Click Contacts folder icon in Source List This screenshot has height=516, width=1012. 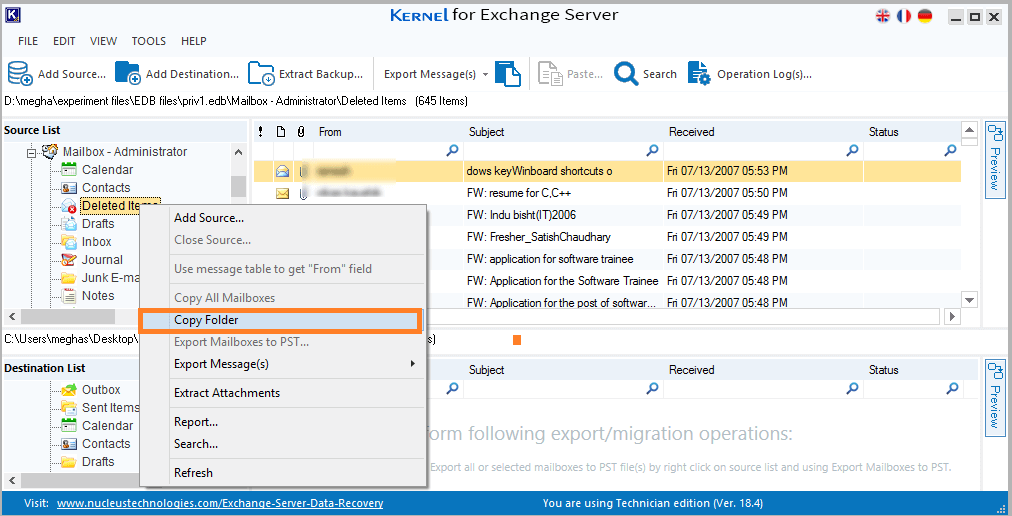[69, 188]
